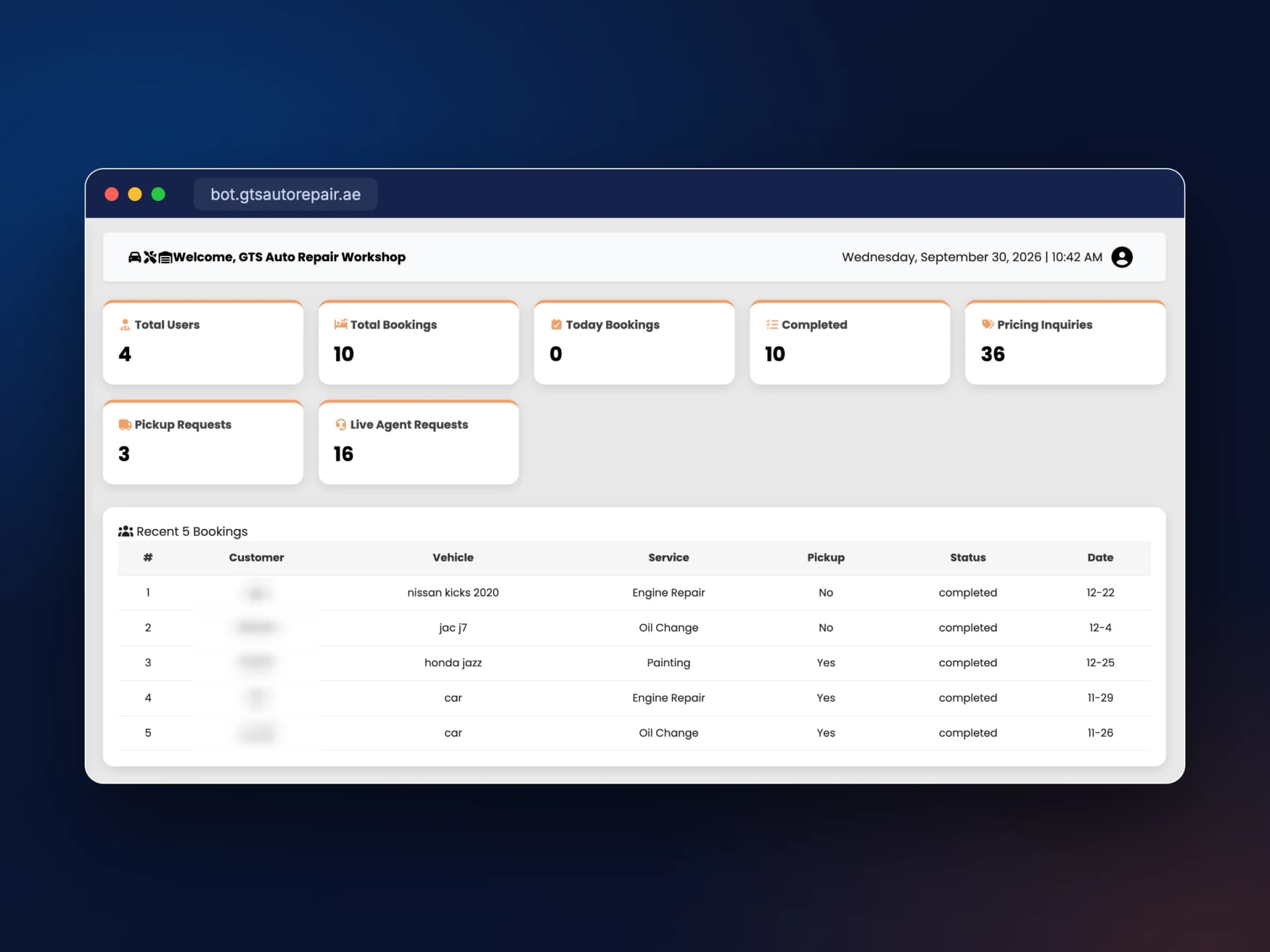This screenshot has width=1270, height=952.
Task: Click No pickup in nissan kicks row
Action: point(826,592)
